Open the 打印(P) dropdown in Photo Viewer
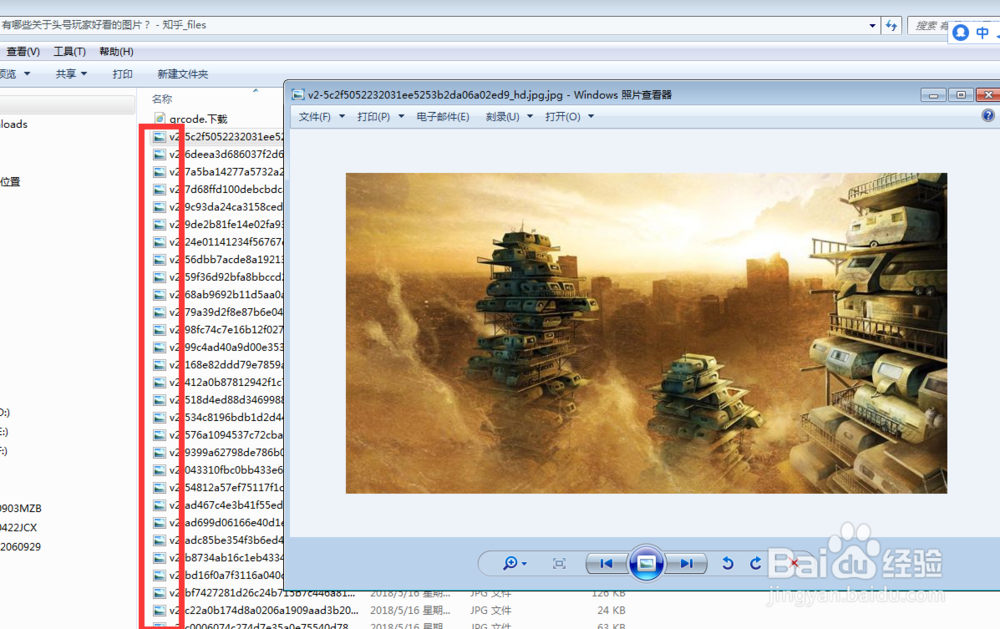 pyautogui.click(x=381, y=117)
